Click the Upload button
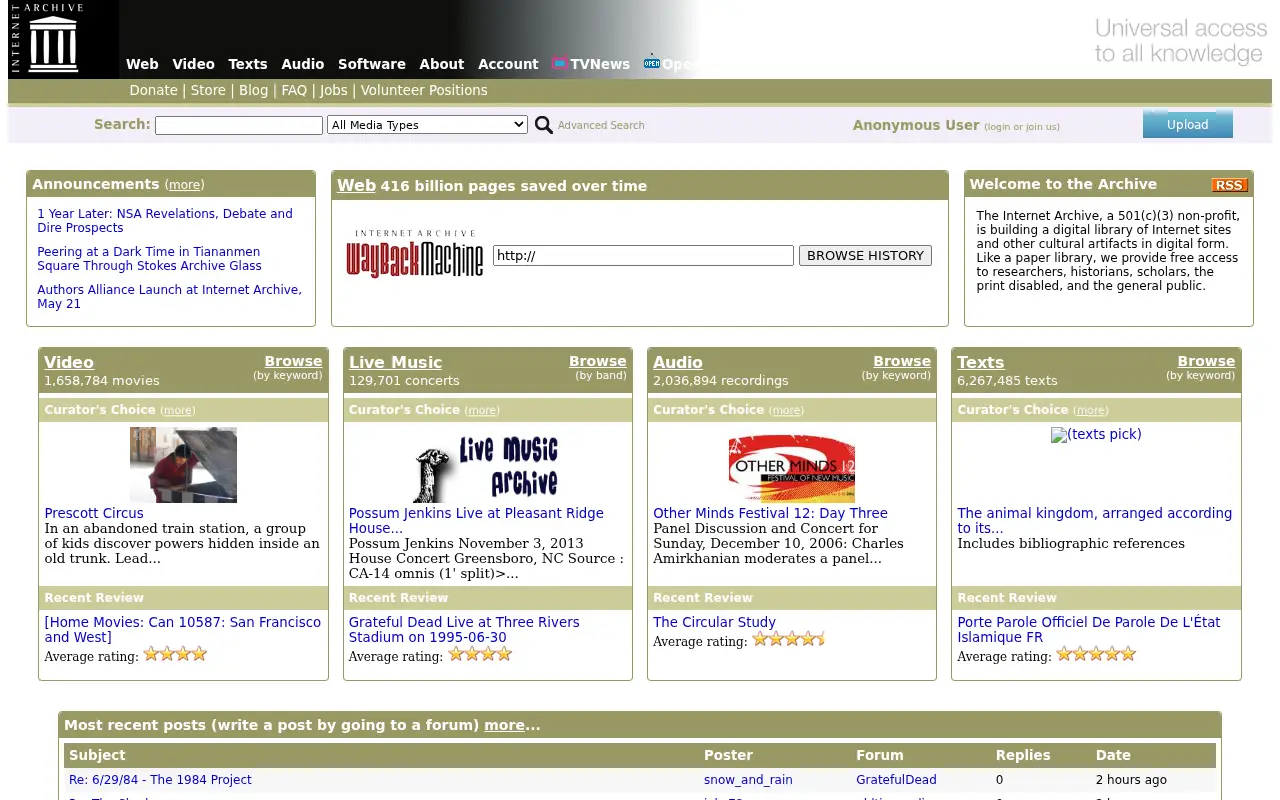Image resolution: width=1280 pixels, height=800 pixels. [1188, 124]
